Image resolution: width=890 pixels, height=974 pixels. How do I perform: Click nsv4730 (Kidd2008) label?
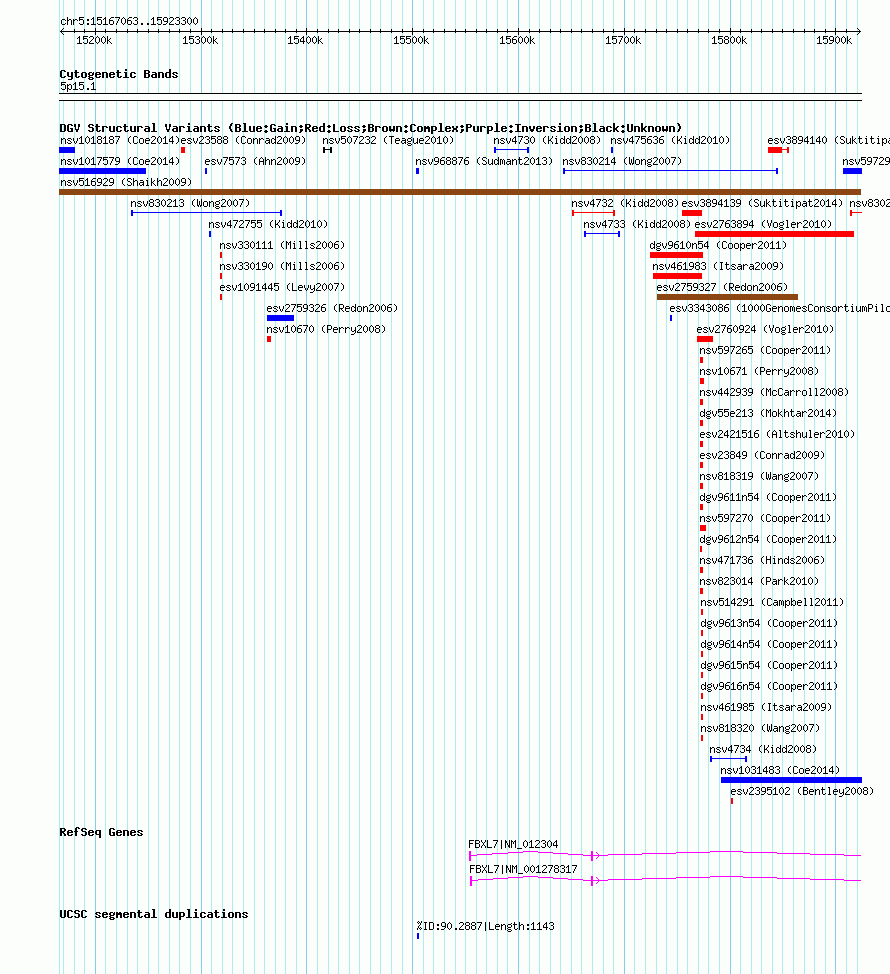point(547,140)
